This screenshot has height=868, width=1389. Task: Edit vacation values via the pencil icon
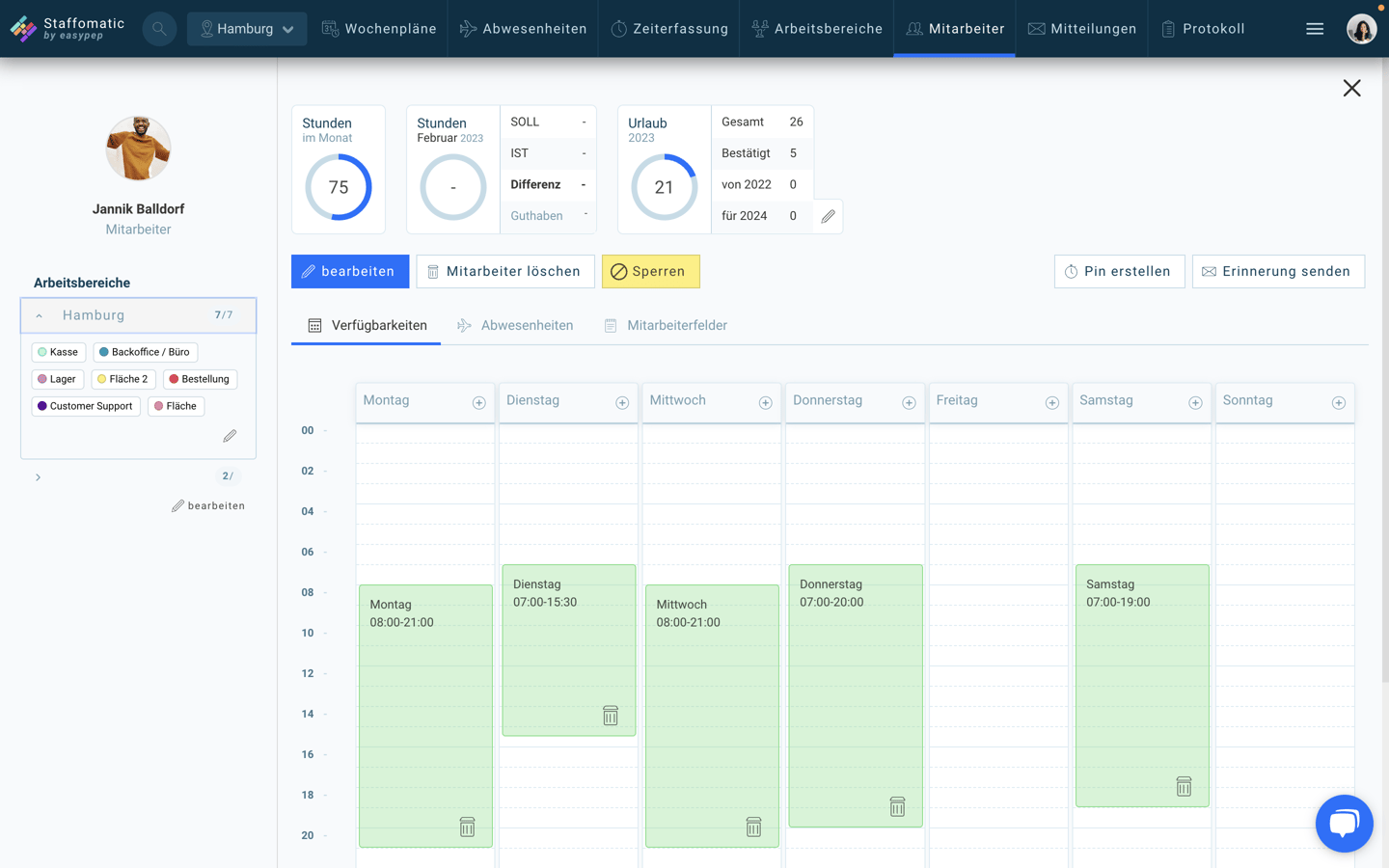click(x=828, y=216)
